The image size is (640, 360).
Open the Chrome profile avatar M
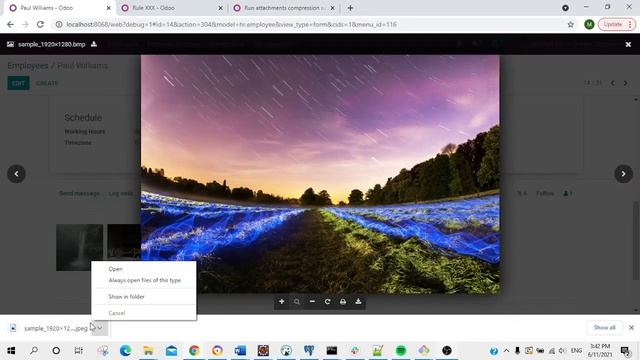pyautogui.click(x=589, y=24)
